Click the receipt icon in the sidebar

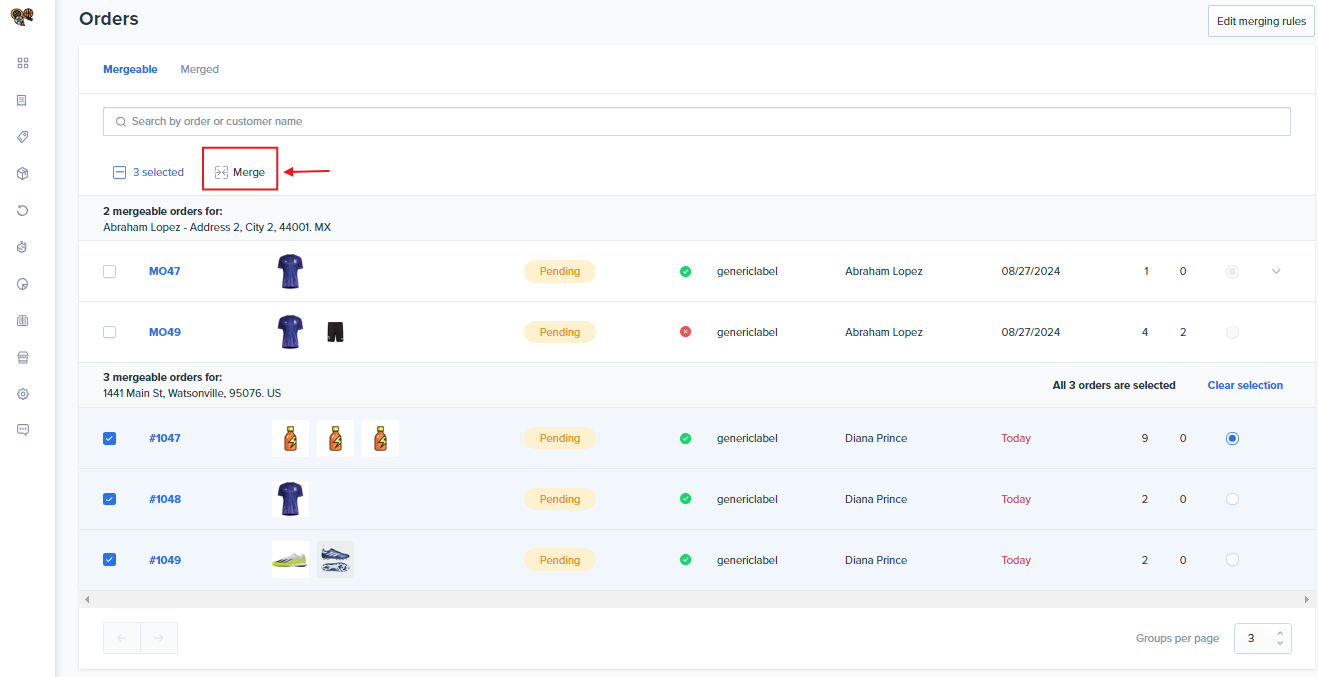23,100
